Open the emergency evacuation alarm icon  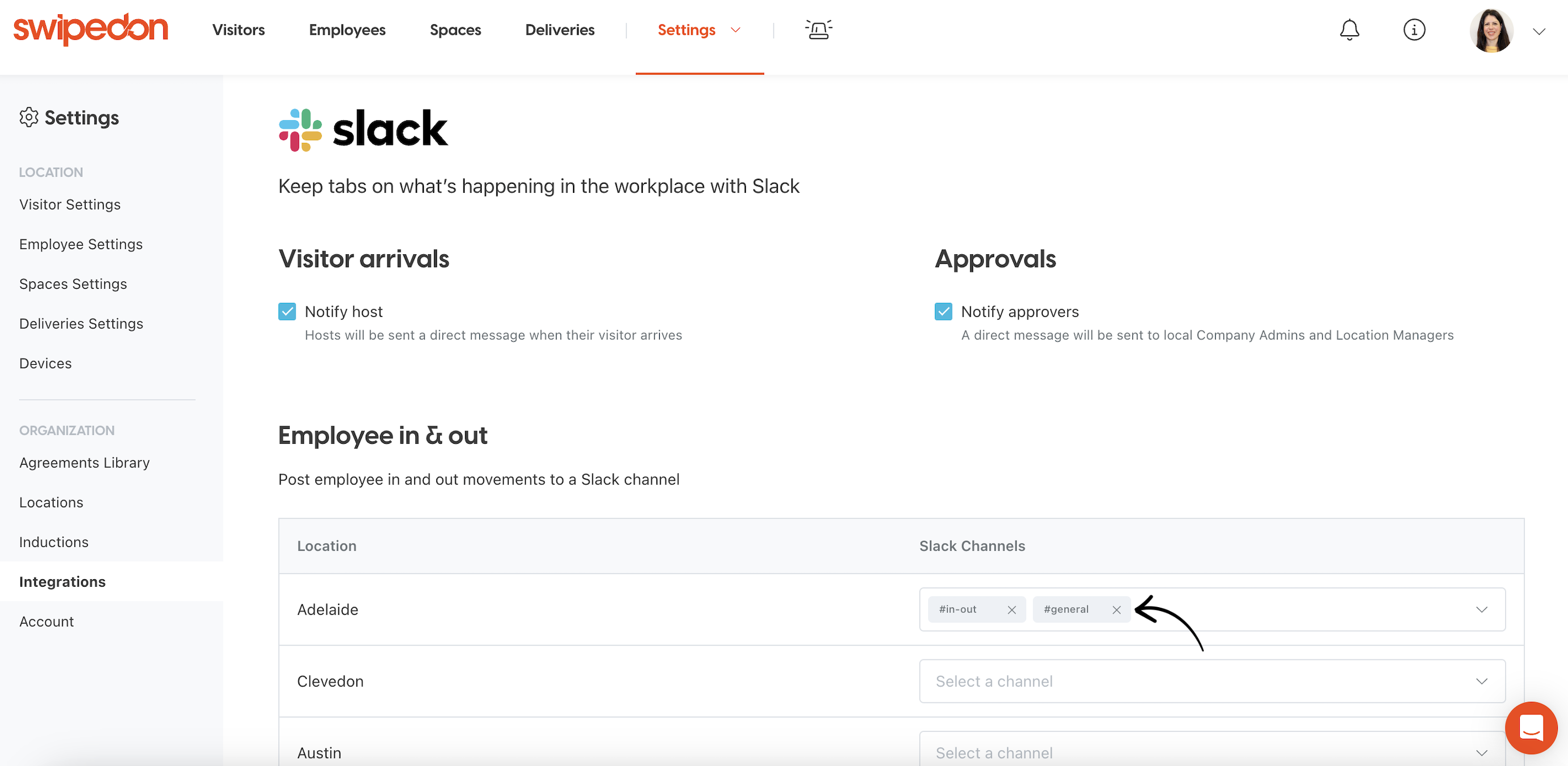coord(818,30)
